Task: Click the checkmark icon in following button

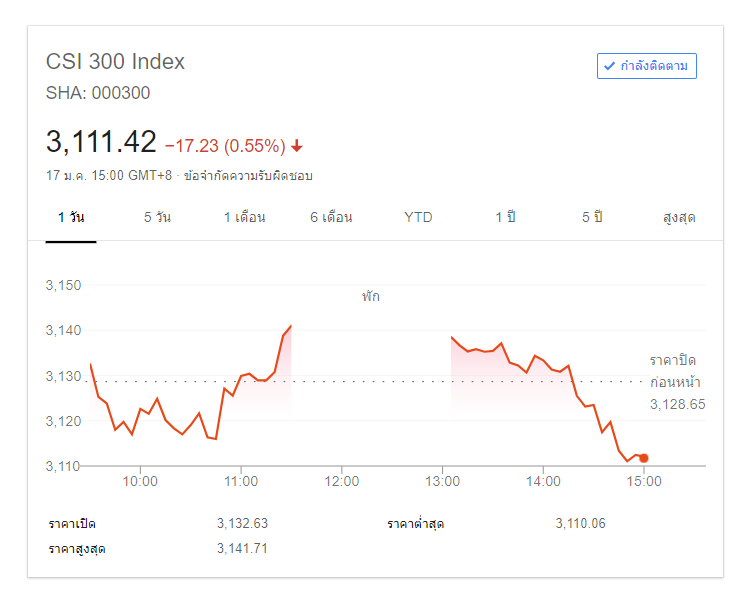Action: 608,66
